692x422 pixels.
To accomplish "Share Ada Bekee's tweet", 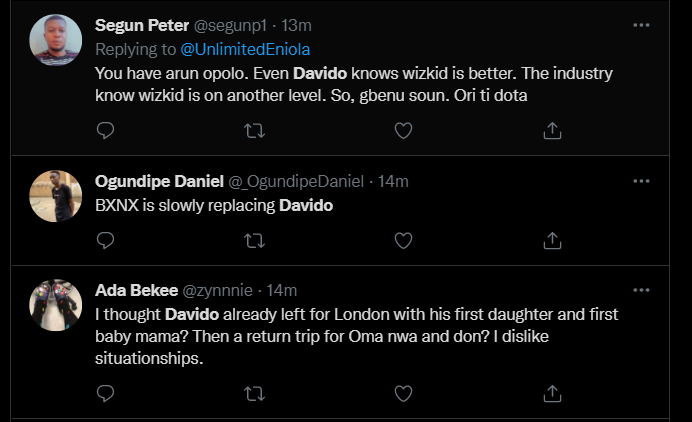I will pos(551,394).
